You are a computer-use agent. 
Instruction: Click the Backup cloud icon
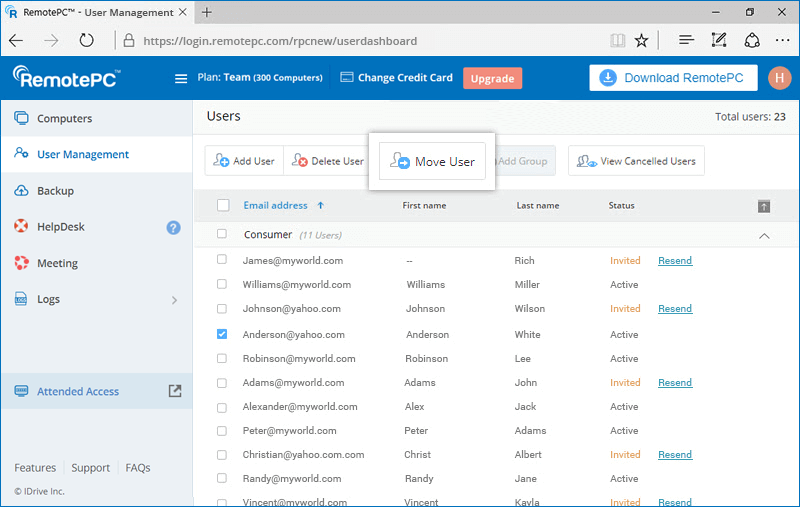click(x=21, y=190)
